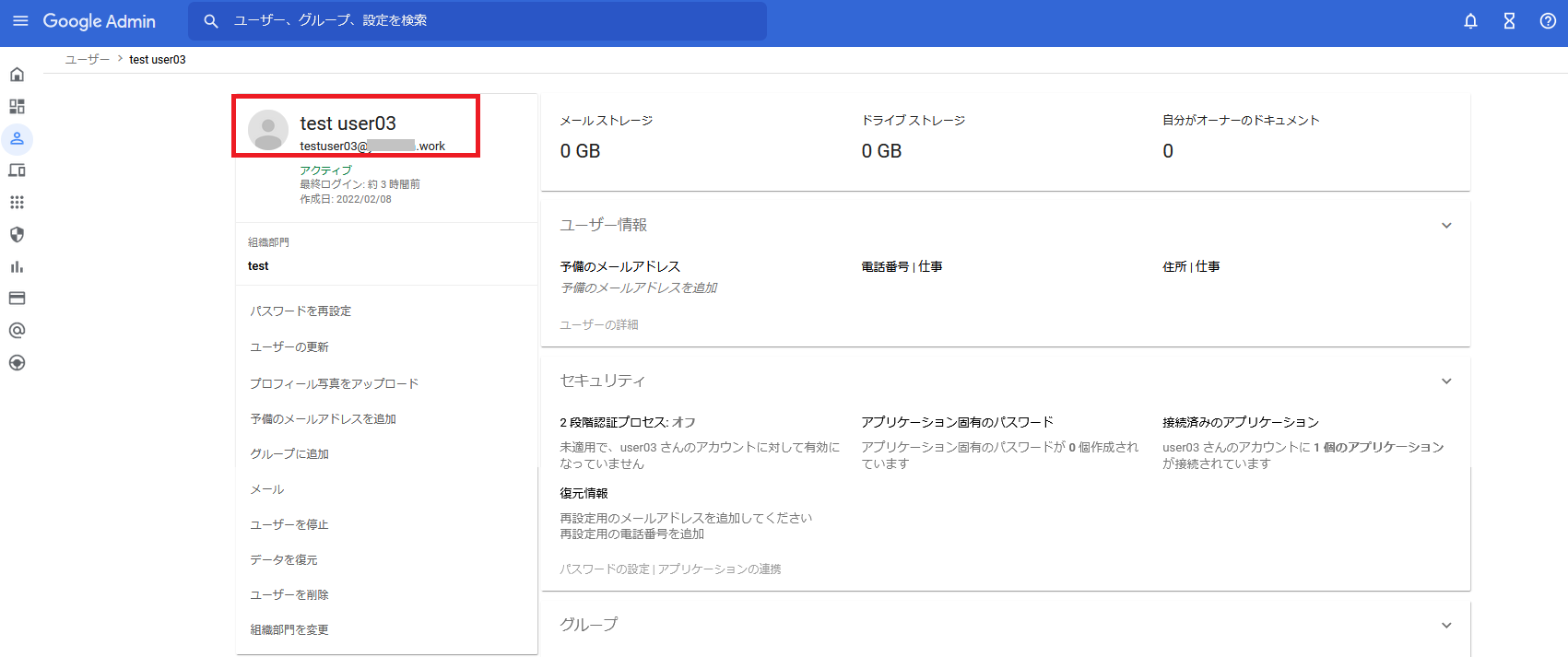Click 復元情報 heading

(584, 494)
